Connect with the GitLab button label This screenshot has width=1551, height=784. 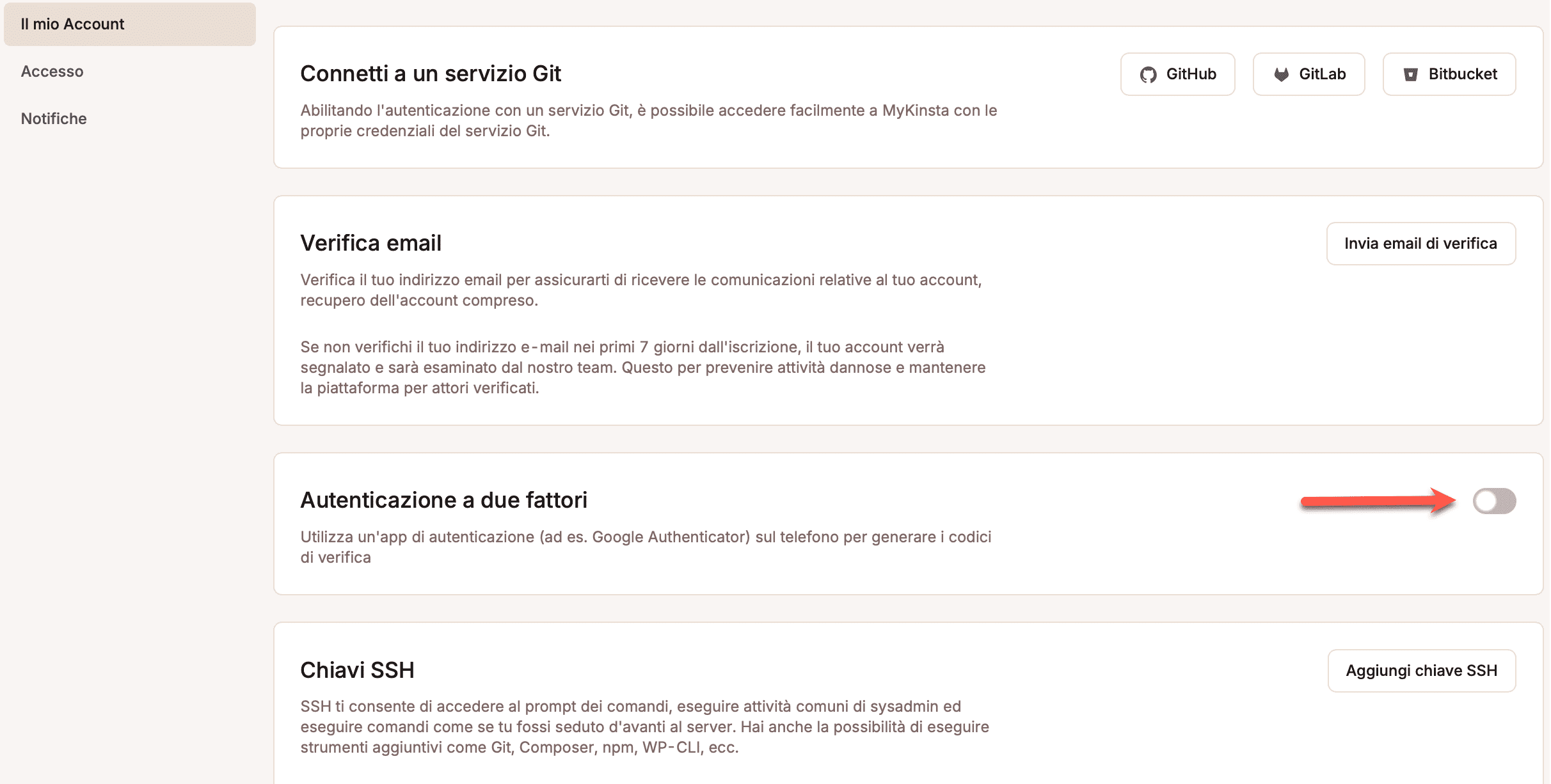click(x=1323, y=74)
